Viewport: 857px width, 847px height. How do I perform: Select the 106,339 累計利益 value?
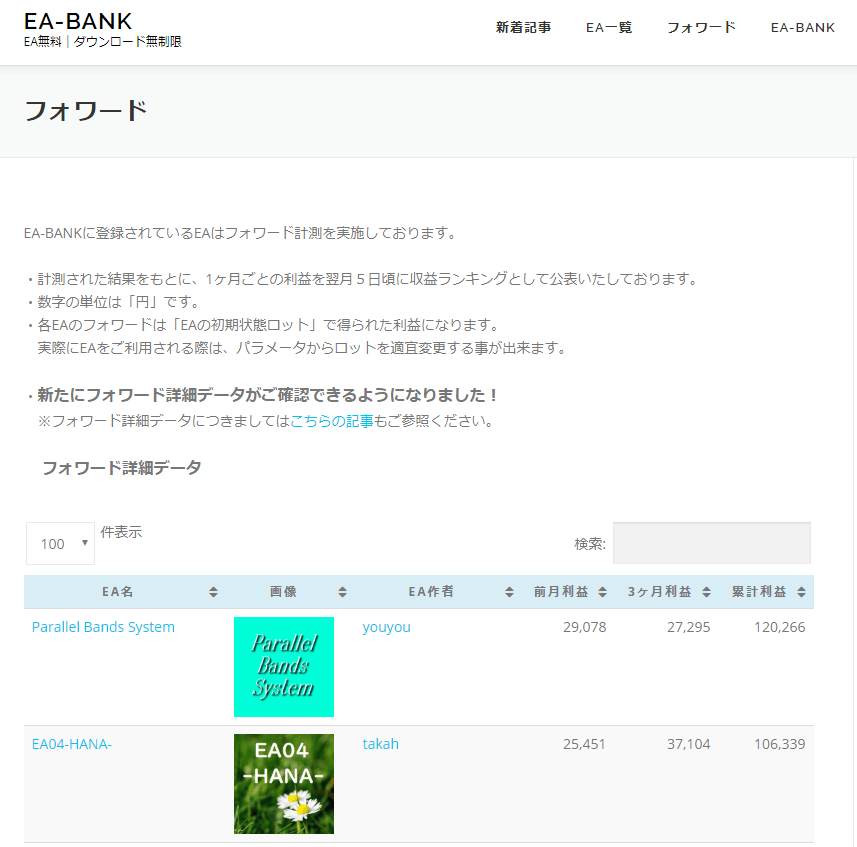point(779,744)
